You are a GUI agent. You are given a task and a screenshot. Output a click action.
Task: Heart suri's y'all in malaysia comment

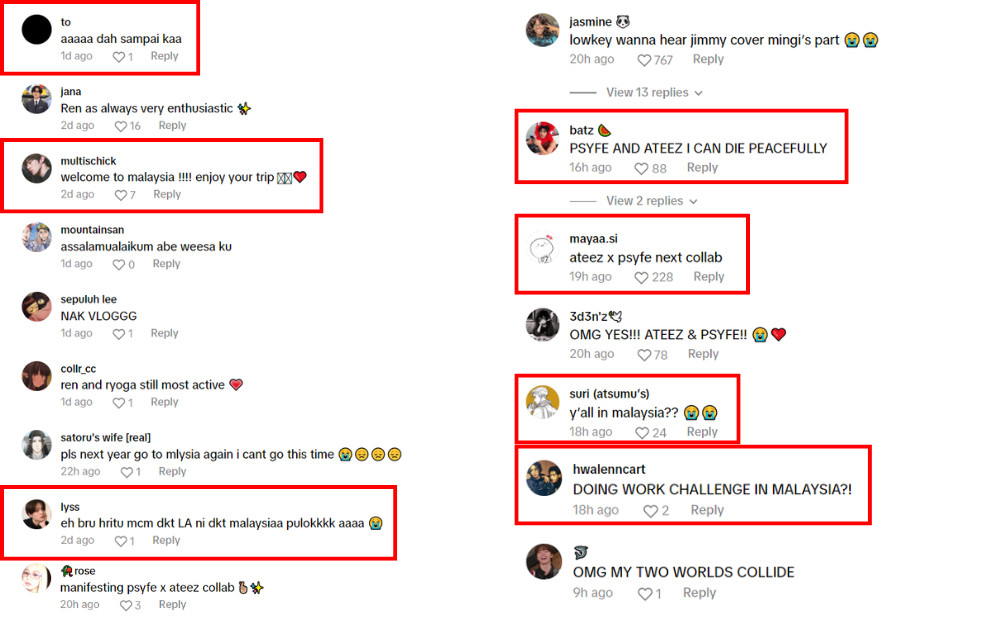pyautogui.click(x=642, y=433)
